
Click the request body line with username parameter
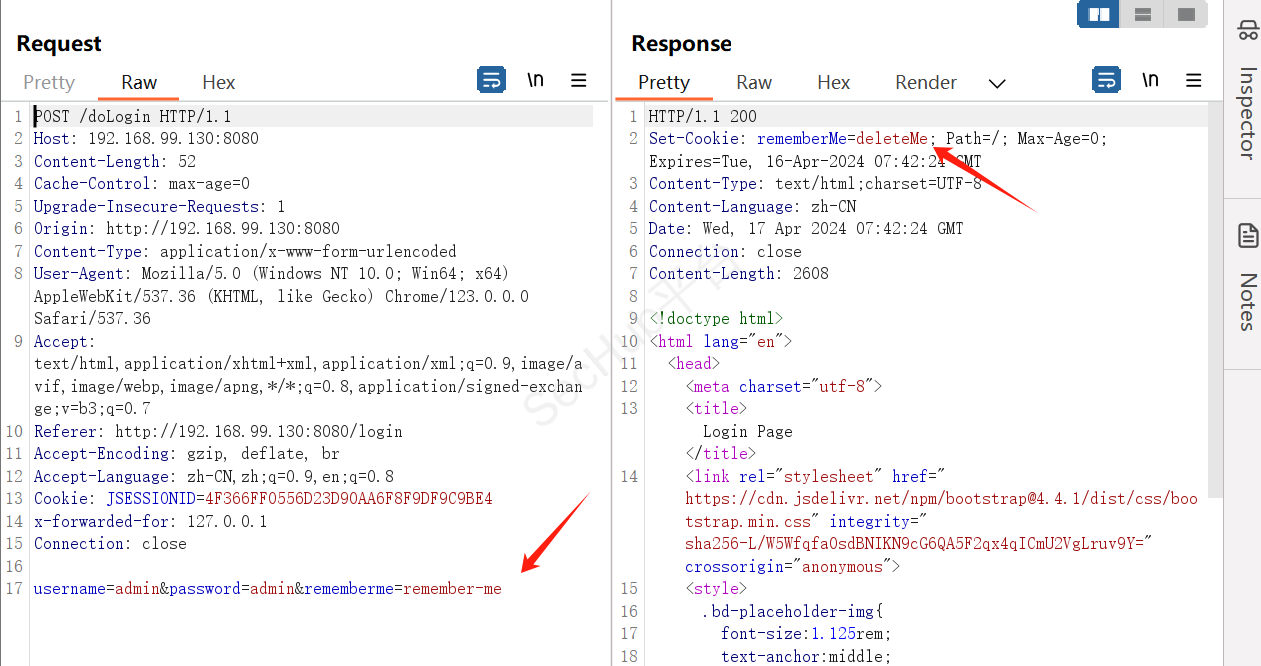click(268, 589)
